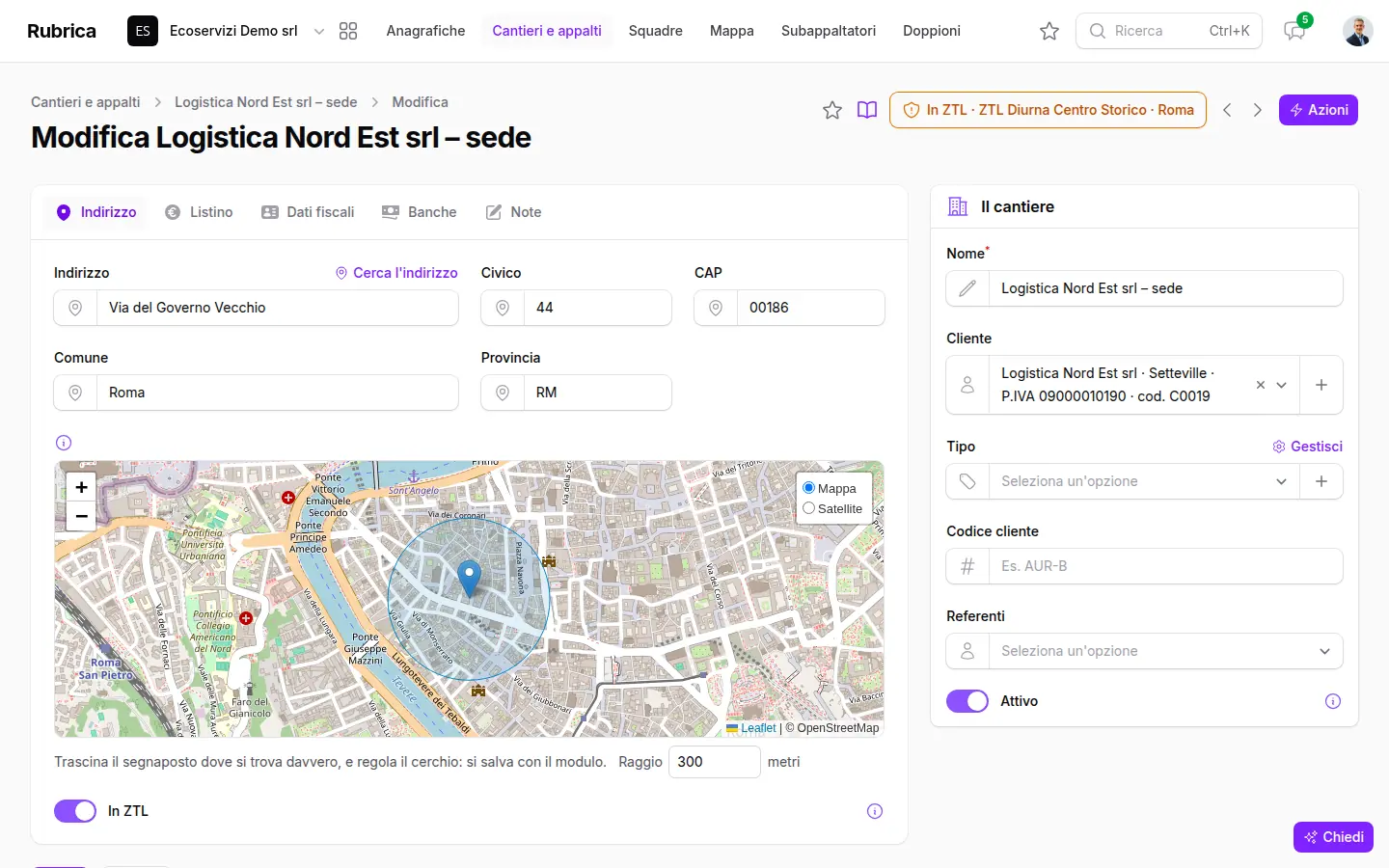Go to previous record arrow
Viewport: 1389px width, 868px height.
click(1227, 110)
